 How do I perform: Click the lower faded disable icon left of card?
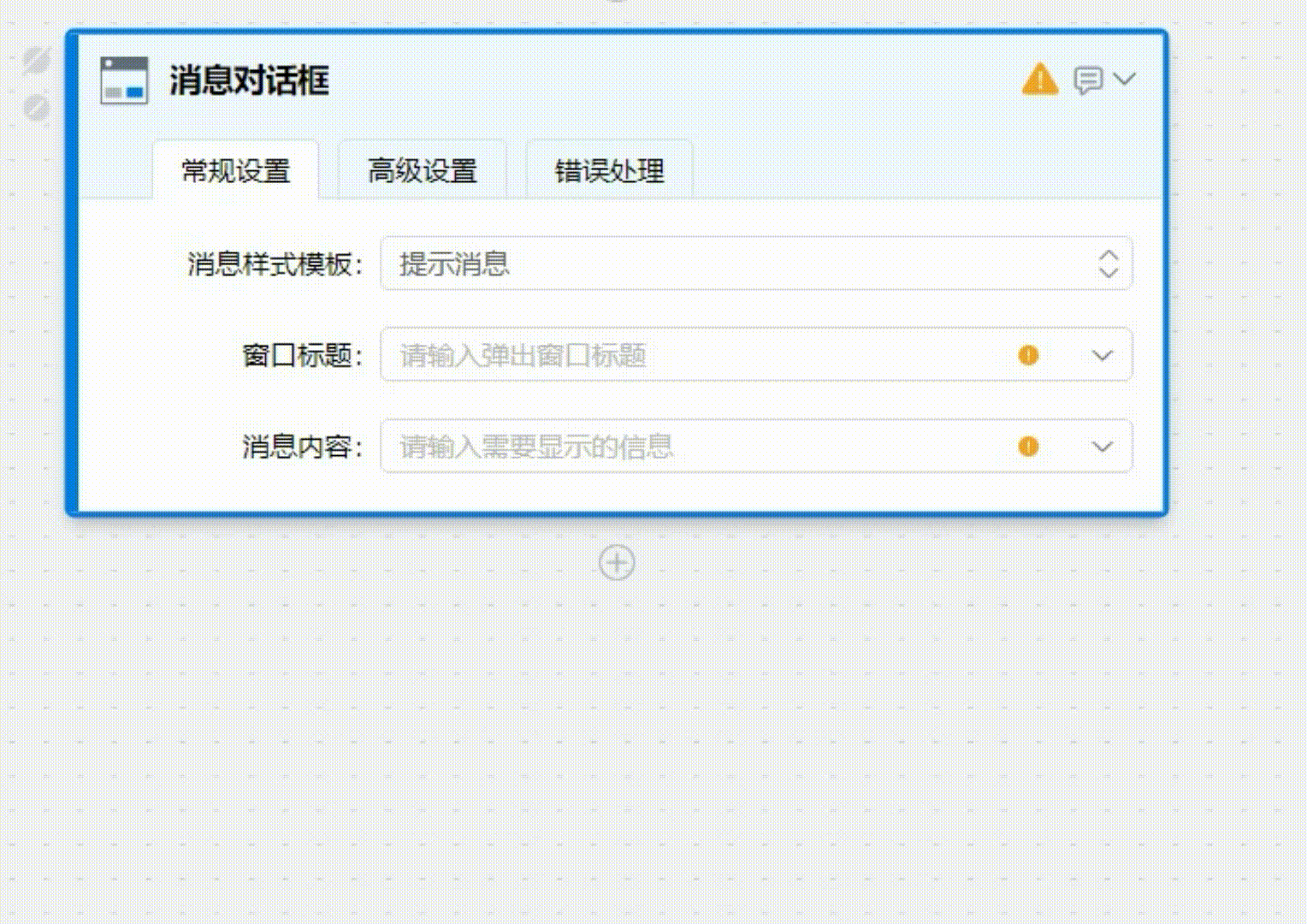pos(36,108)
